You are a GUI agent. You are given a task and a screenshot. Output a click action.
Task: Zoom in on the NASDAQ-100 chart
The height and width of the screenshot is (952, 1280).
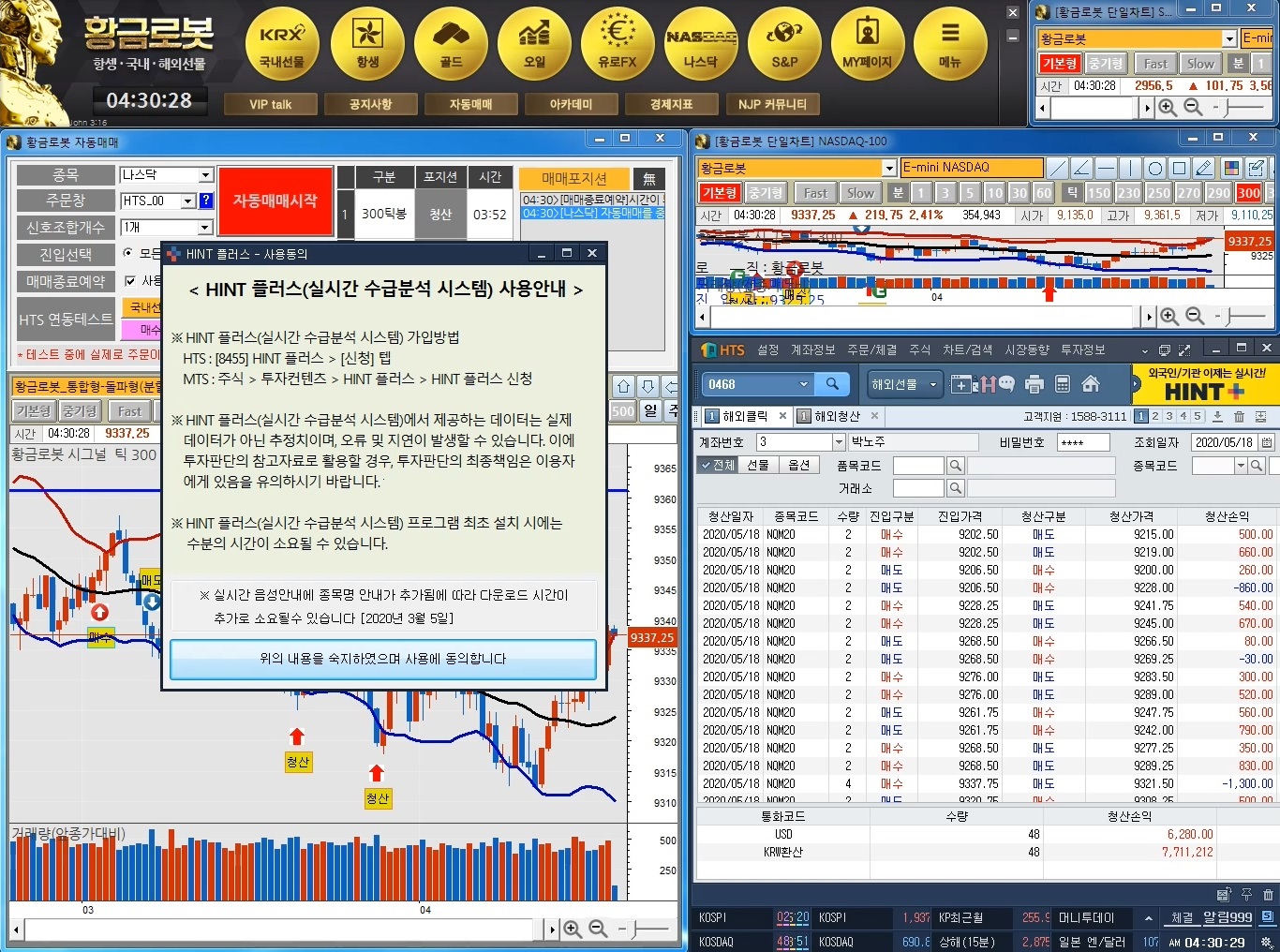coord(1169,317)
